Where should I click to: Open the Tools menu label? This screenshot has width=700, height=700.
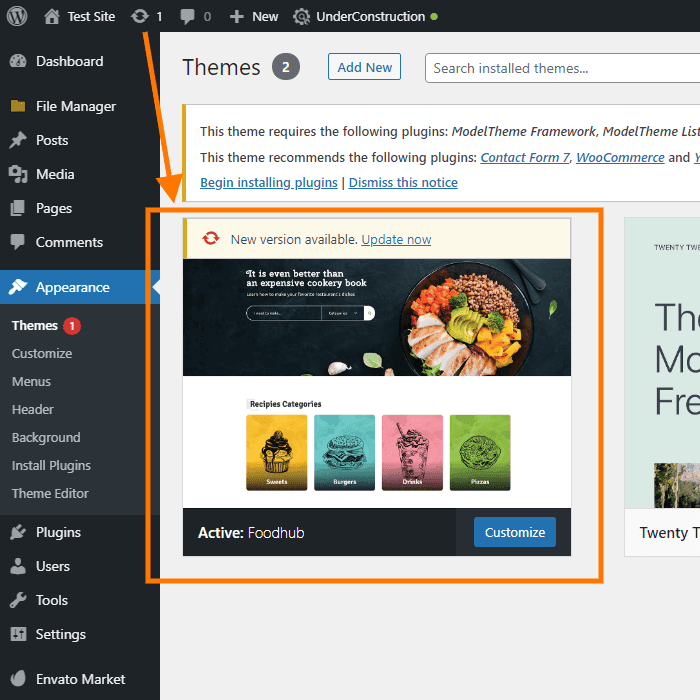[x=52, y=600]
